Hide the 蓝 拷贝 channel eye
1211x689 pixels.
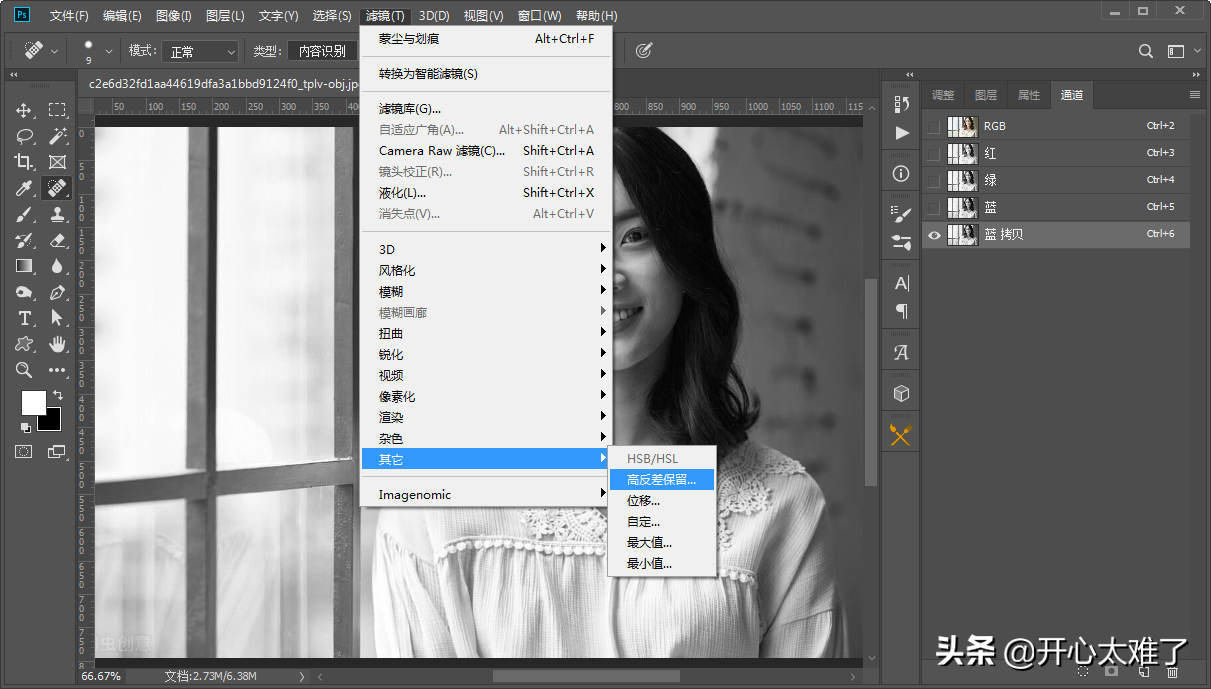pyautogui.click(x=934, y=234)
